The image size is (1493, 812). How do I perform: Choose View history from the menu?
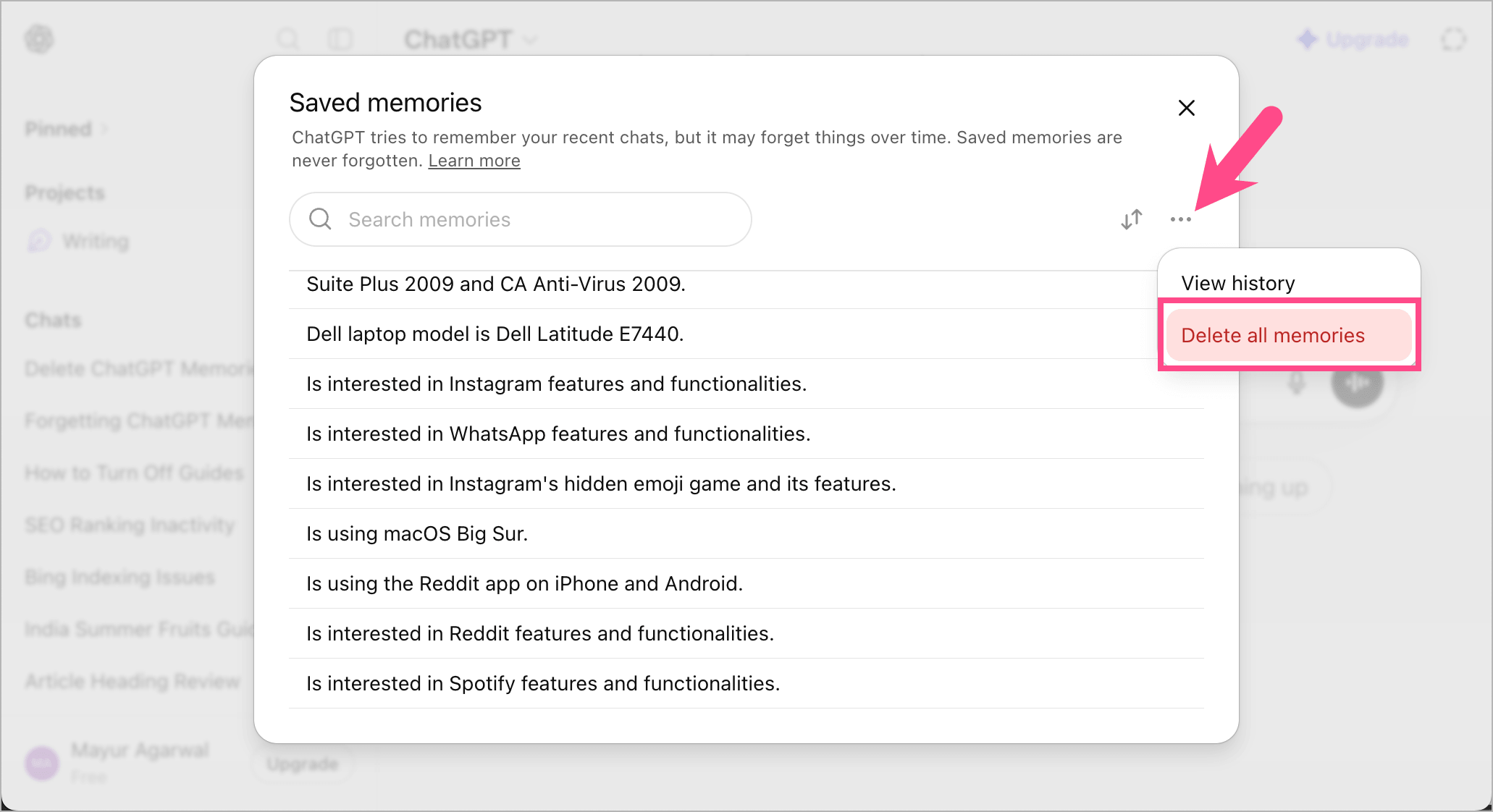1238,283
